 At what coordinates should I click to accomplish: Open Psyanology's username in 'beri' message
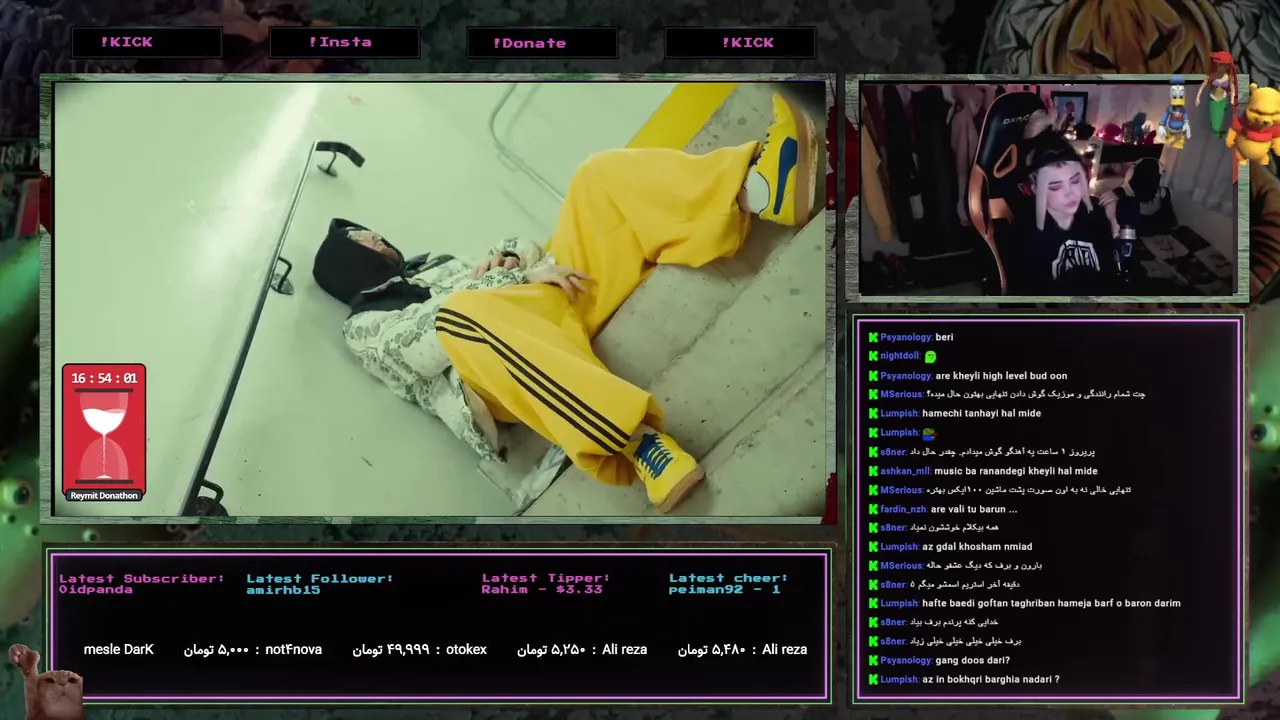[906, 337]
